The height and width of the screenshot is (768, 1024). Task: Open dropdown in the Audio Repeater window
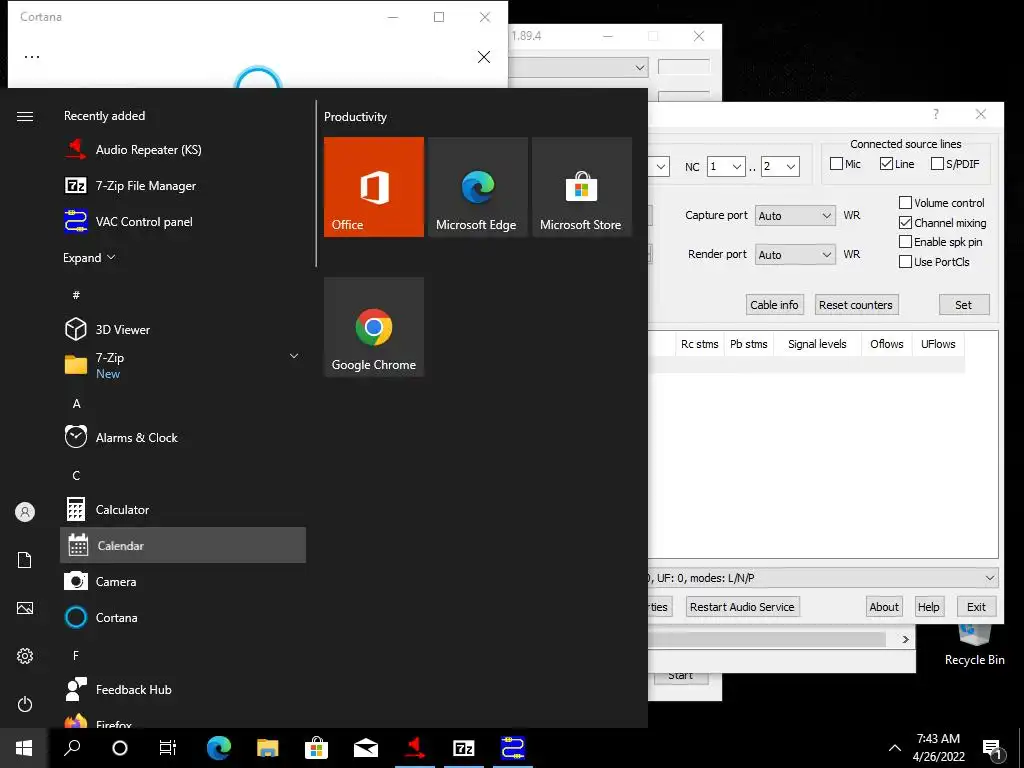click(639, 67)
